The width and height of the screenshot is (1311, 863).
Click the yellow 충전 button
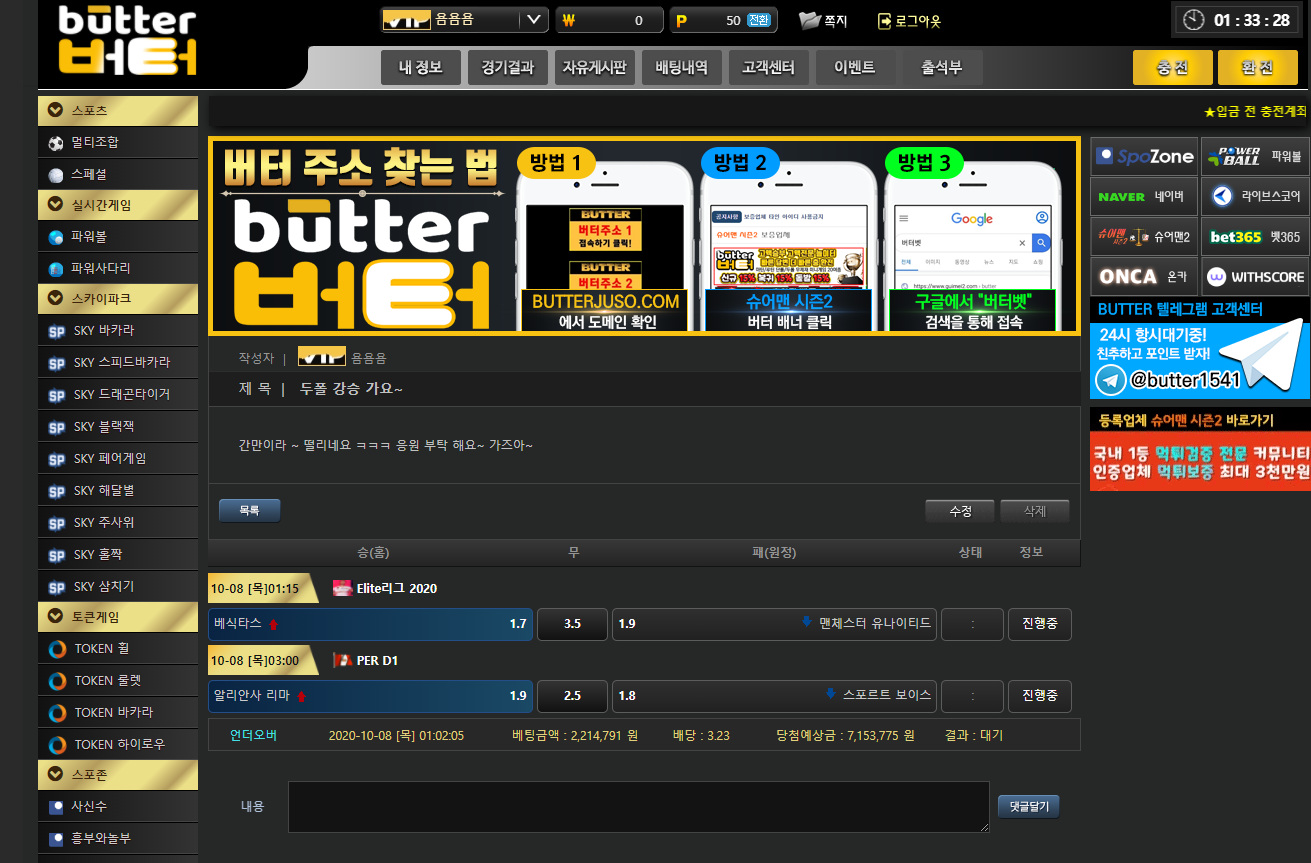1171,68
